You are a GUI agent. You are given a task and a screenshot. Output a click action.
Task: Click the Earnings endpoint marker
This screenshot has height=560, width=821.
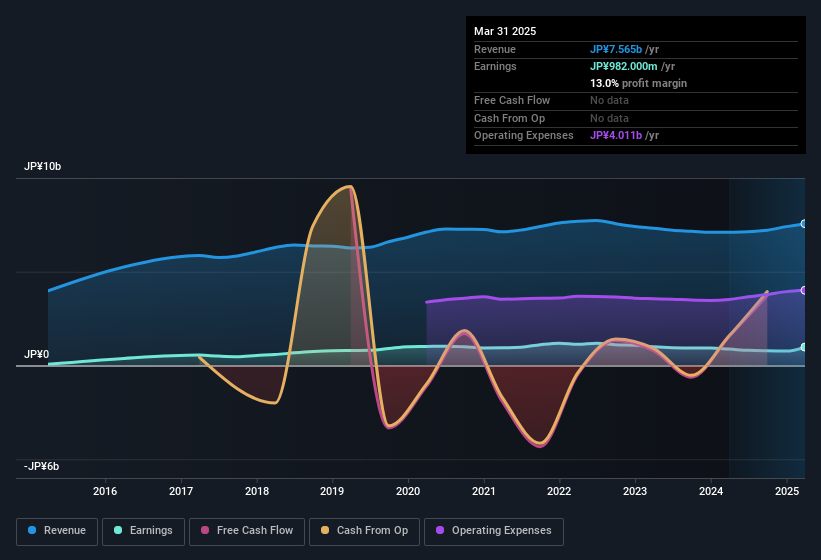click(804, 348)
